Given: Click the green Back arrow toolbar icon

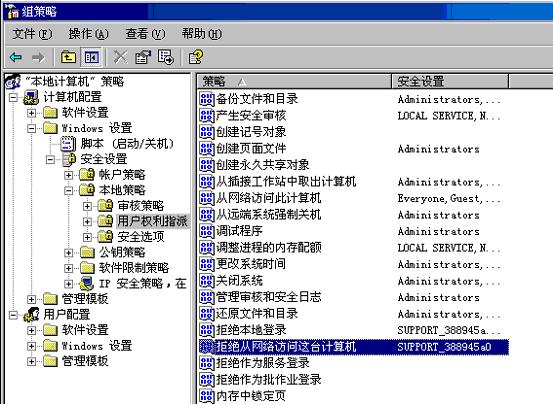Looking at the screenshot, I should pyautogui.click(x=16, y=57).
